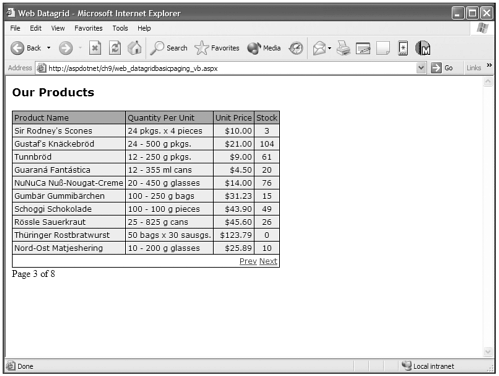The height and width of the screenshot is (376, 499).
Task: Click the Back arrow icon
Action: click(x=17, y=48)
